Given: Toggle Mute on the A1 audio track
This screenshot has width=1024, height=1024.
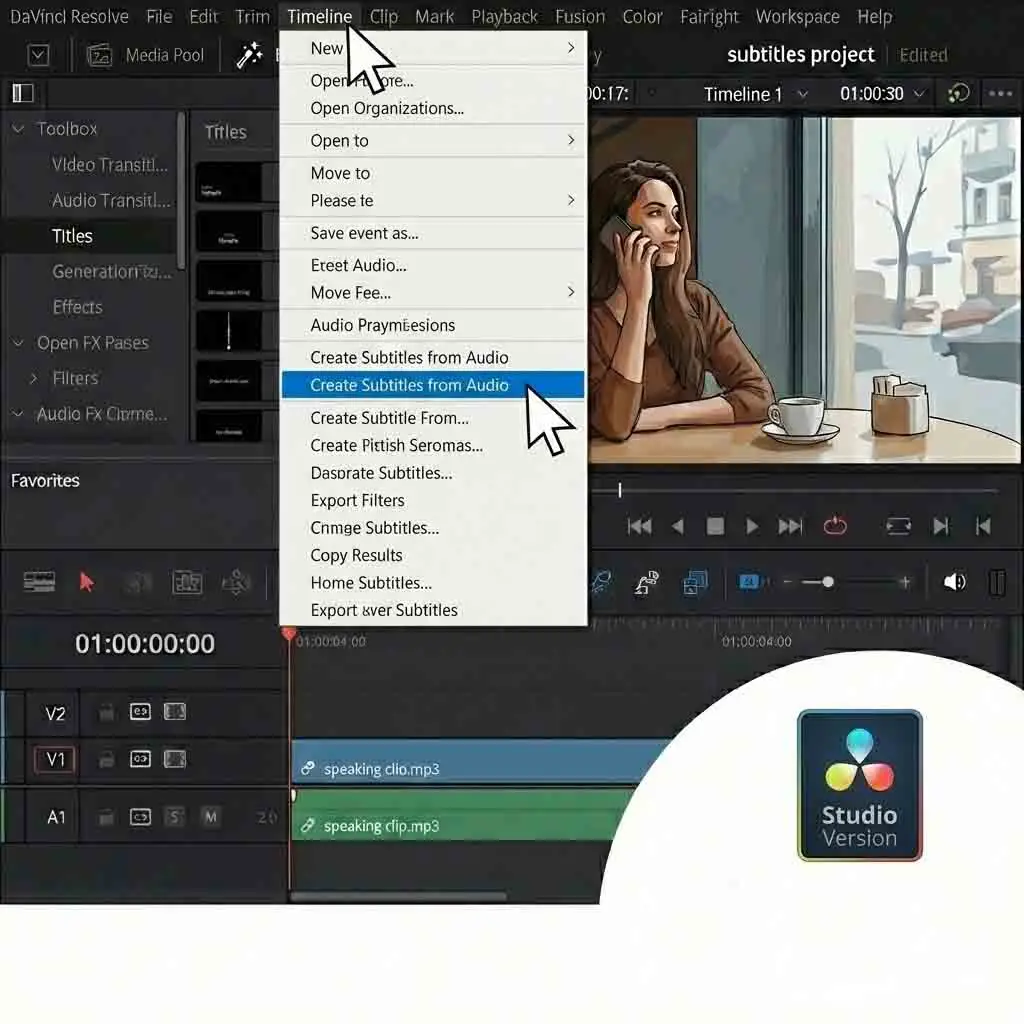Looking at the screenshot, I should click(210, 816).
